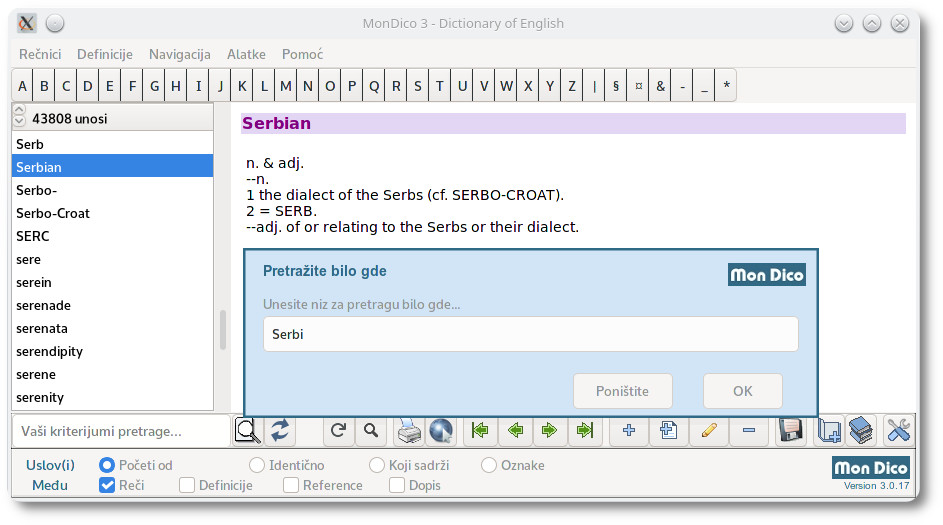Viewport: 943px width, 525px height.
Task: Click the floppy disk save icon
Action: point(791,431)
